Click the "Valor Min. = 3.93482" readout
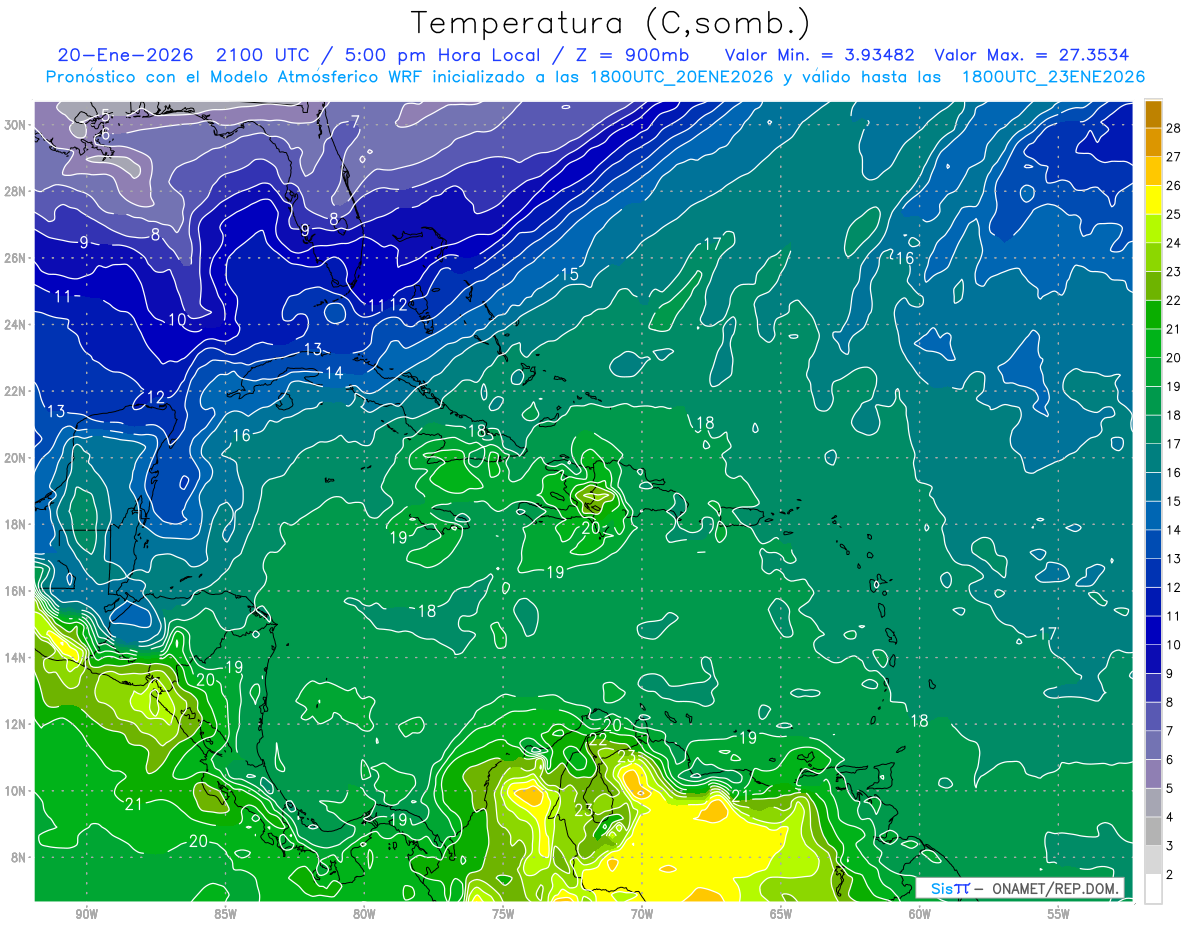This screenshot has width=1200, height=927. coord(820,55)
